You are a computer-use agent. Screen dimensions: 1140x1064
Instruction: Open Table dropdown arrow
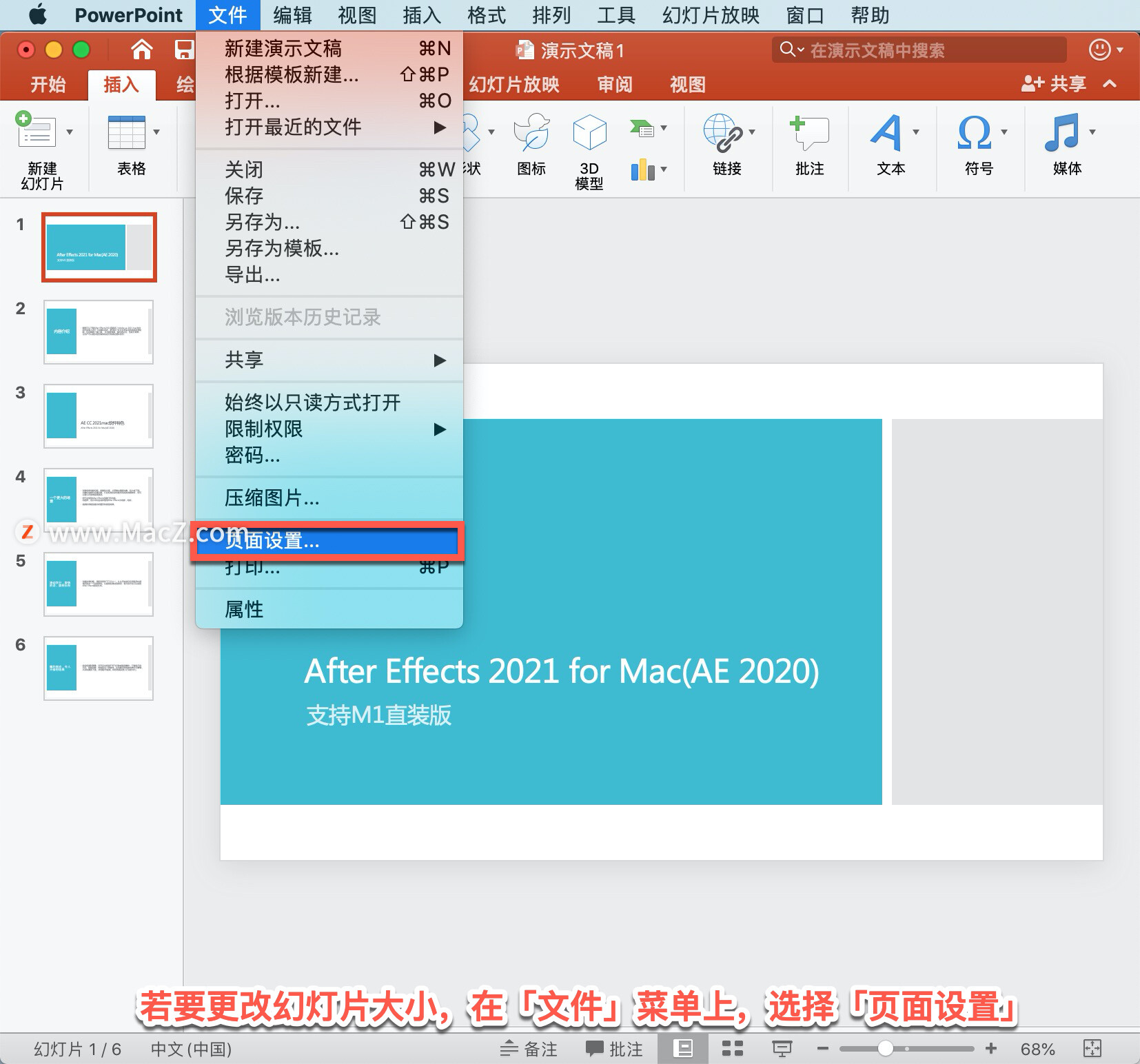click(x=156, y=132)
